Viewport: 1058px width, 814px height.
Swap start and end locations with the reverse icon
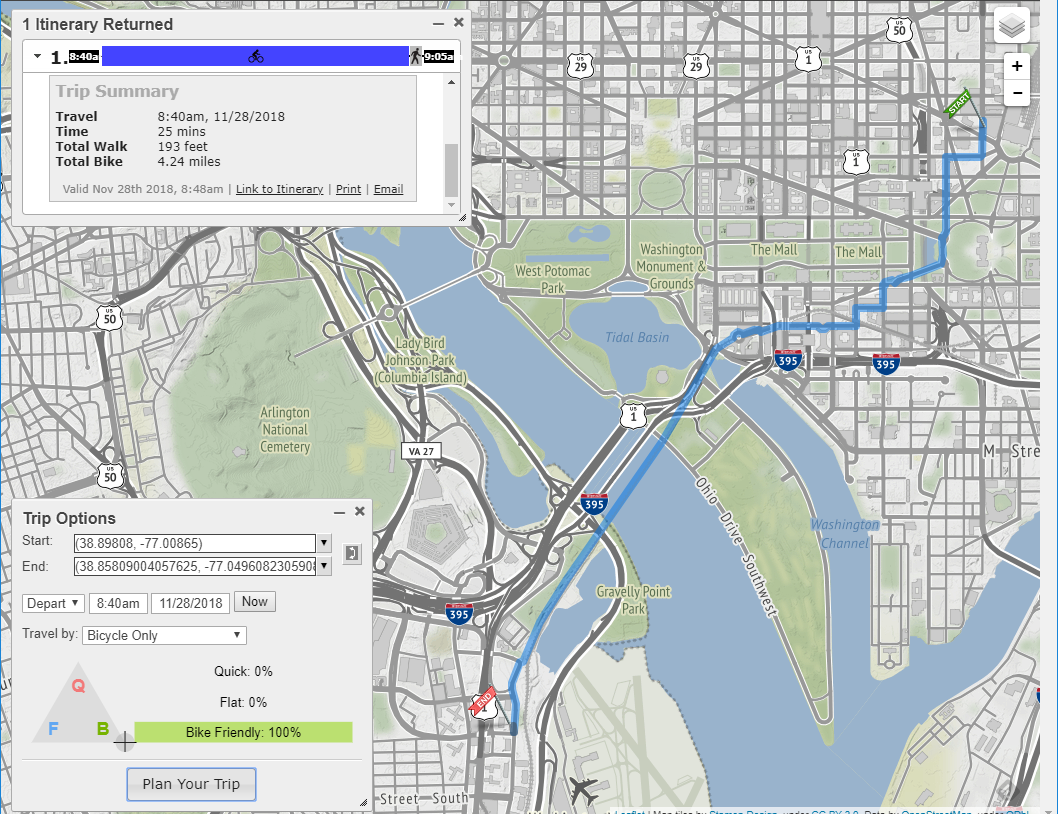[351, 553]
